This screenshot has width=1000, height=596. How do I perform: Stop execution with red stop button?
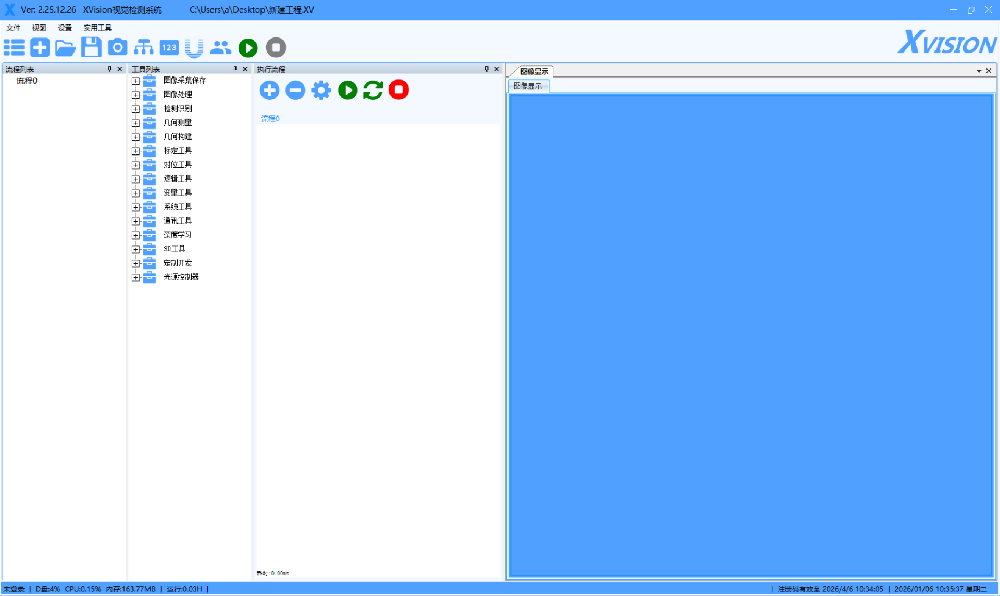pos(398,90)
